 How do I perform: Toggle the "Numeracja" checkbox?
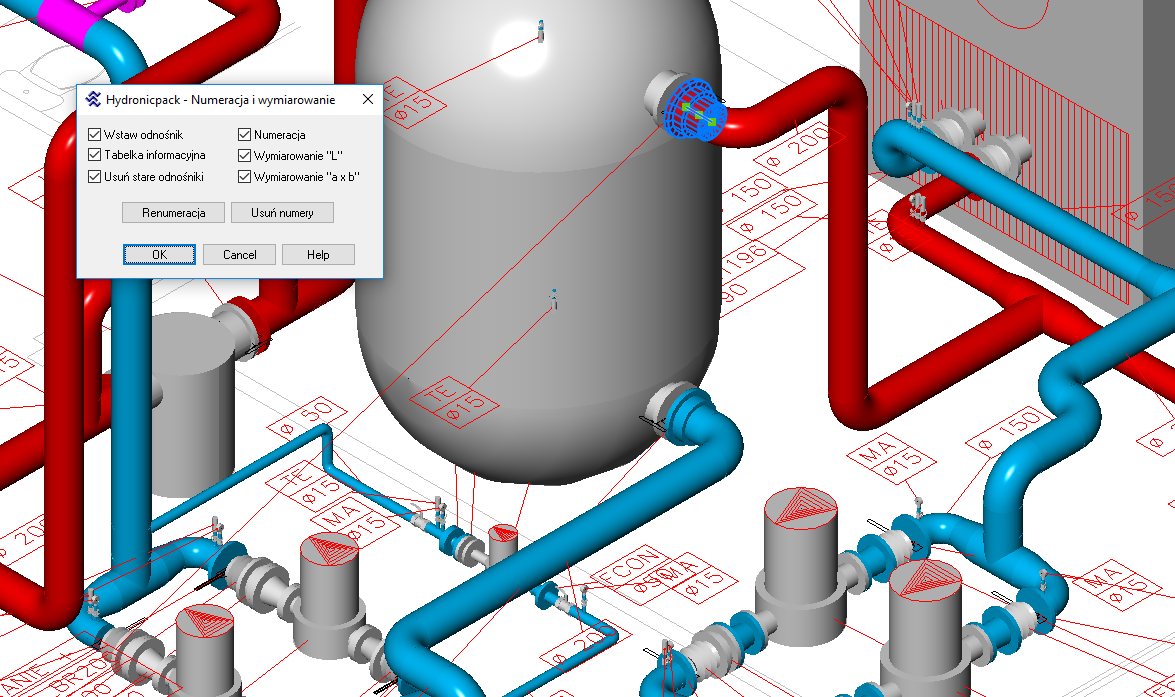[x=245, y=134]
